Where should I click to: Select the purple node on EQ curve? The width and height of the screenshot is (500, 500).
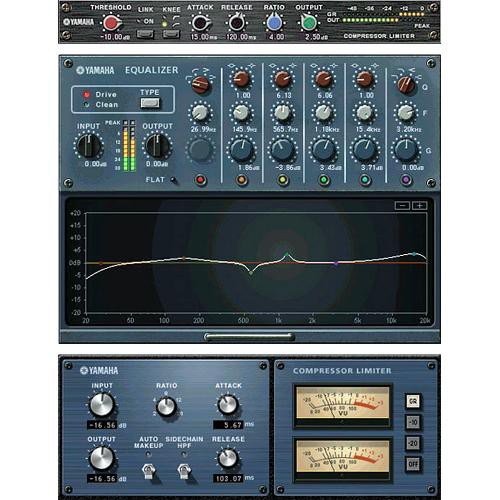coord(336,263)
